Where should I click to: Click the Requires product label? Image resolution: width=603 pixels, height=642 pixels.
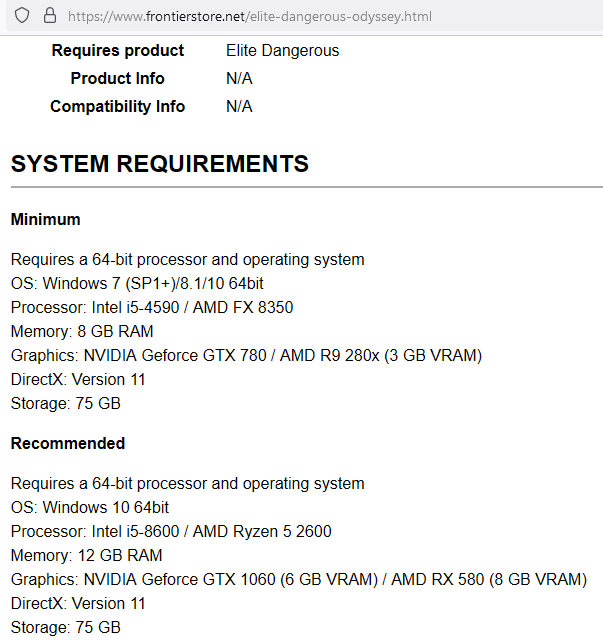click(x=118, y=50)
